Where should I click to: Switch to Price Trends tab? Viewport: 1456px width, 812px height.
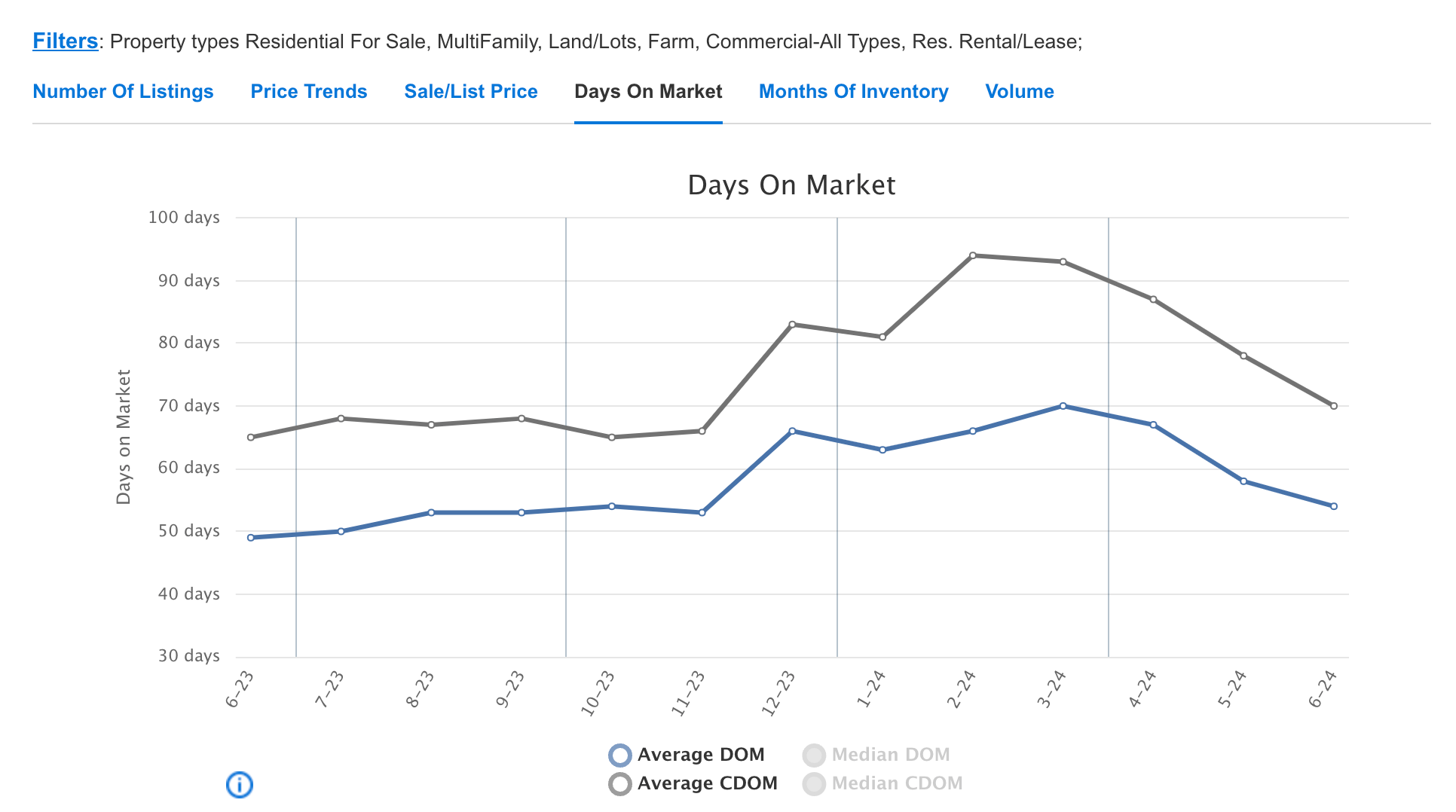pos(309,91)
